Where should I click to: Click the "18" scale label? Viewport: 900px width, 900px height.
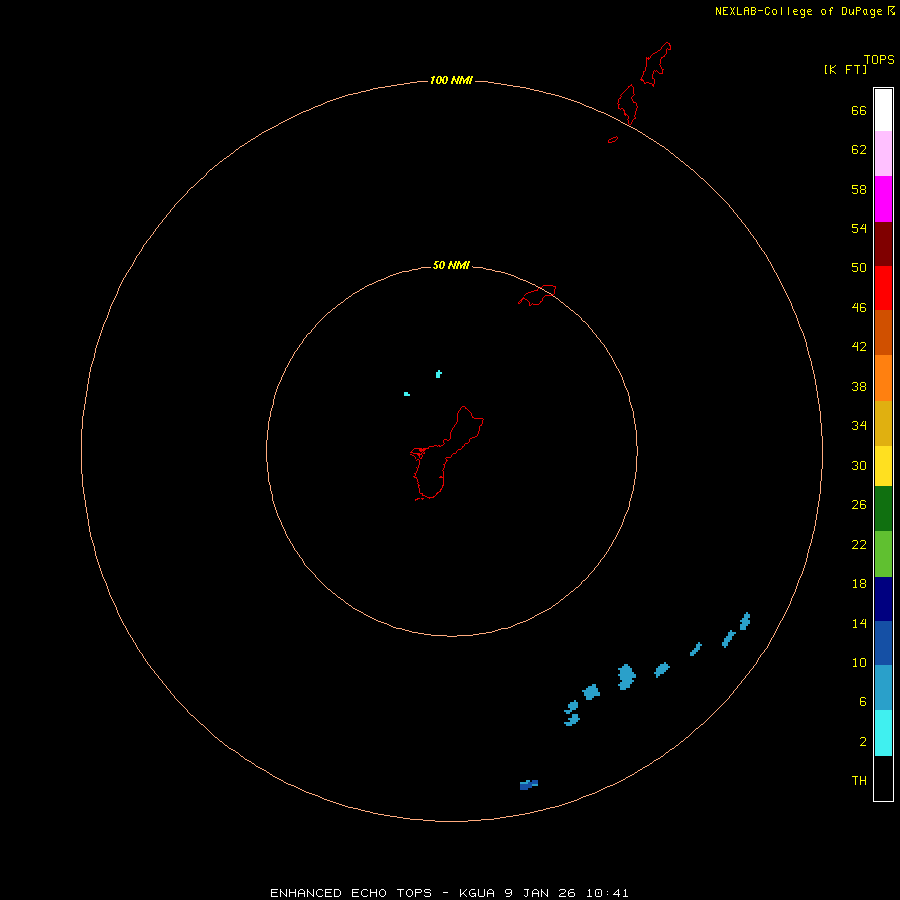point(859,584)
